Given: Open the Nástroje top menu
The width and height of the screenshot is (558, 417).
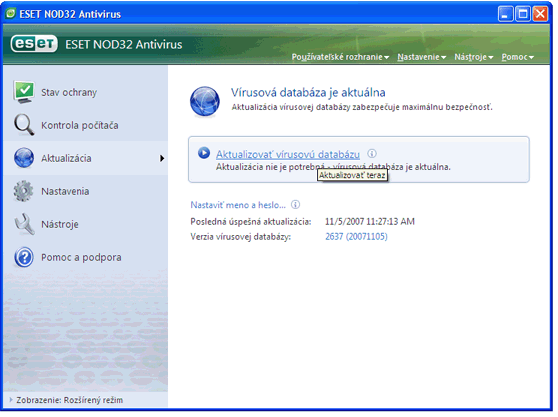Looking at the screenshot, I should [x=473, y=57].
